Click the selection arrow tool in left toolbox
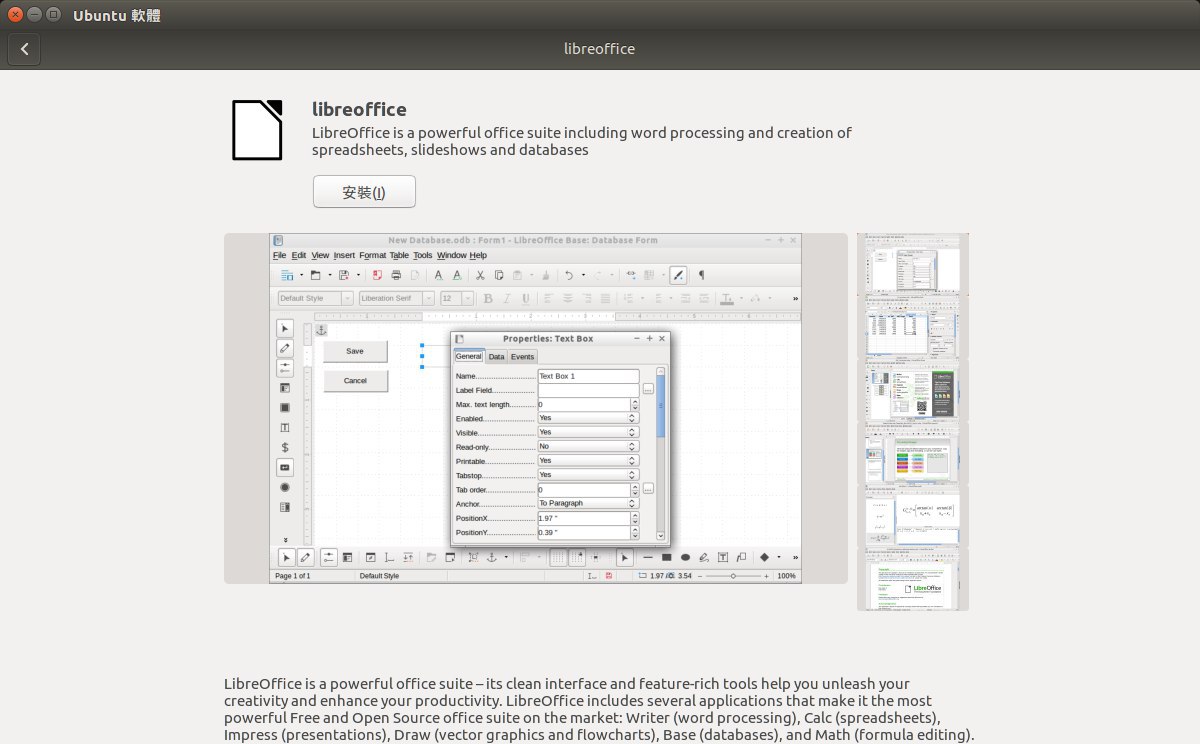The image size is (1200, 744). pyautogui.click(x=285, y=328)
